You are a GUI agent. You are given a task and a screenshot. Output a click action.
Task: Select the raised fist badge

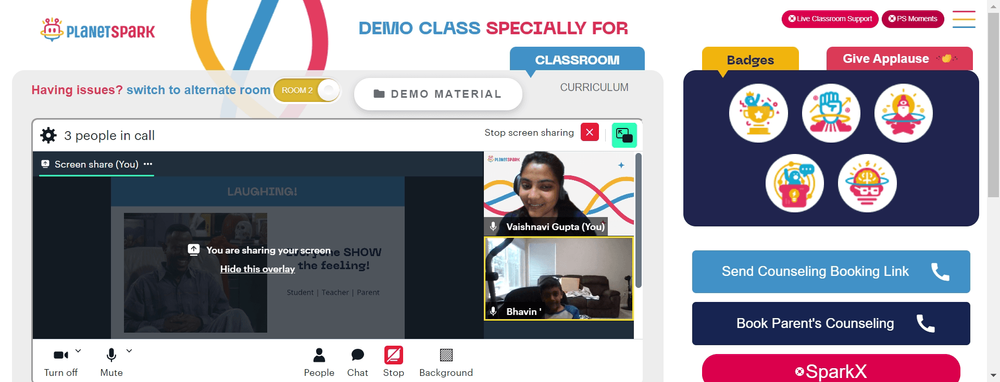click(x=831, y=114)
